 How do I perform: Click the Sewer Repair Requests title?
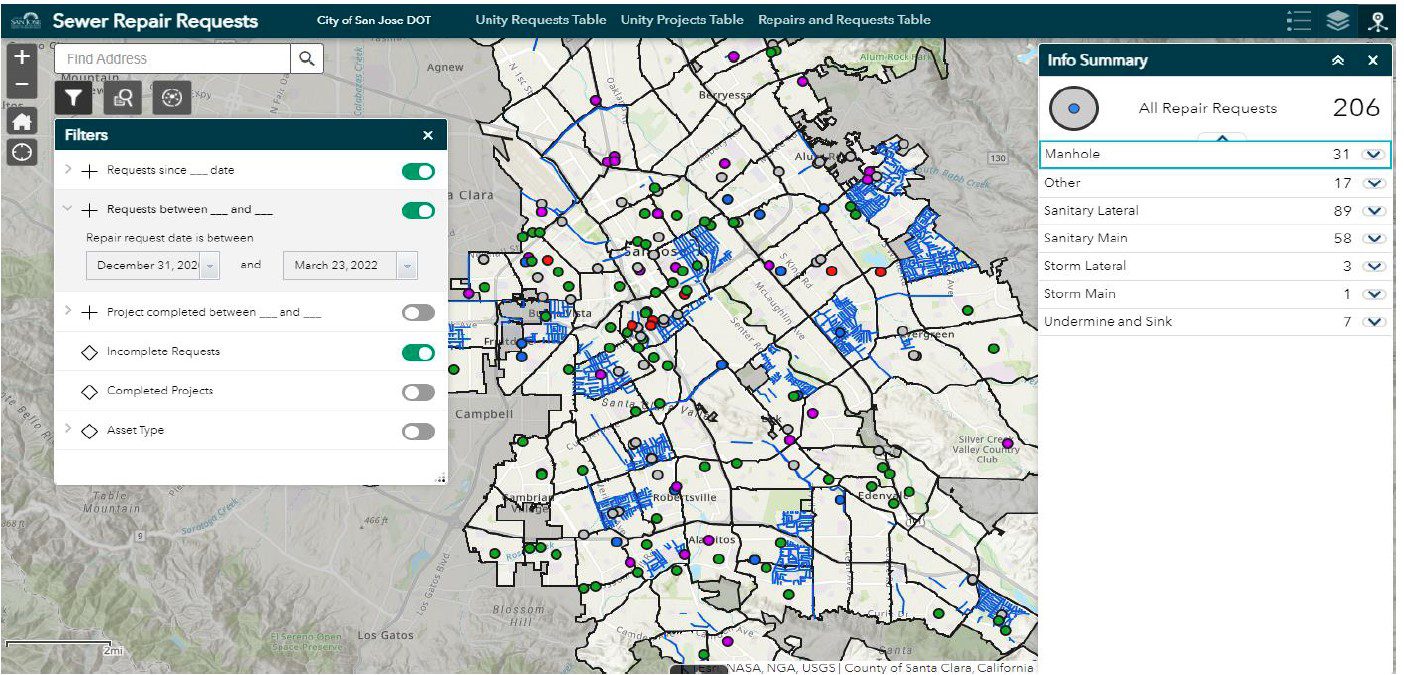coord(155,21)
